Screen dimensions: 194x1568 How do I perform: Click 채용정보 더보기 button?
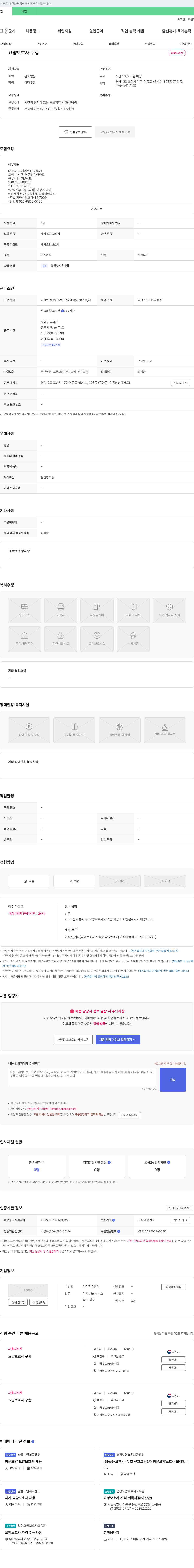(x=173, y=1287)
